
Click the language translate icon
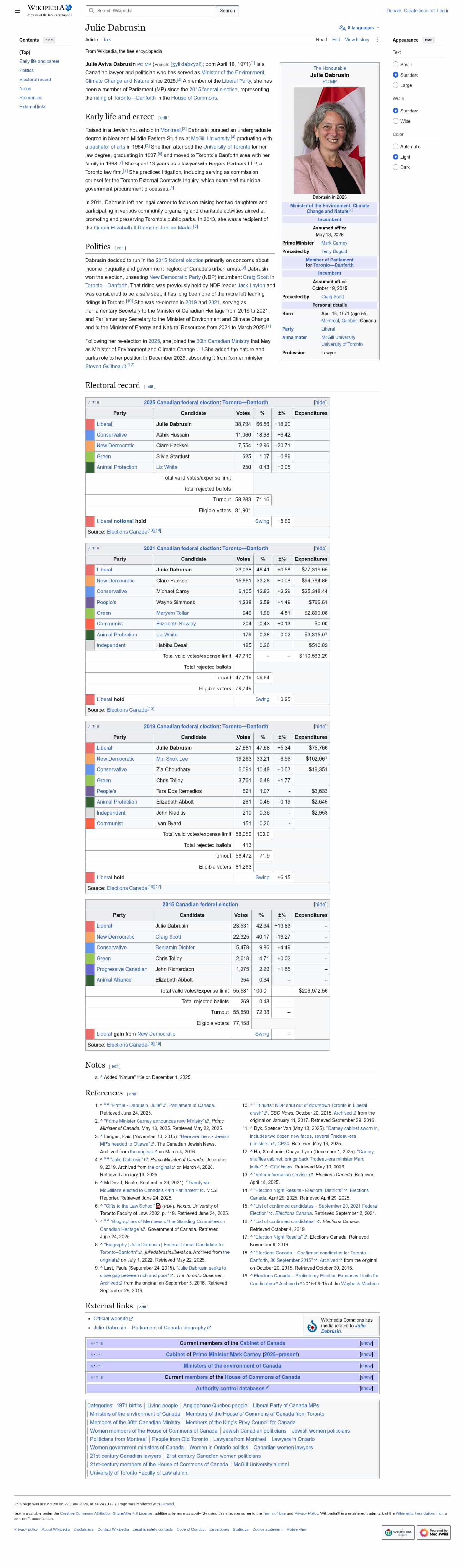click(x=342, y=28)
